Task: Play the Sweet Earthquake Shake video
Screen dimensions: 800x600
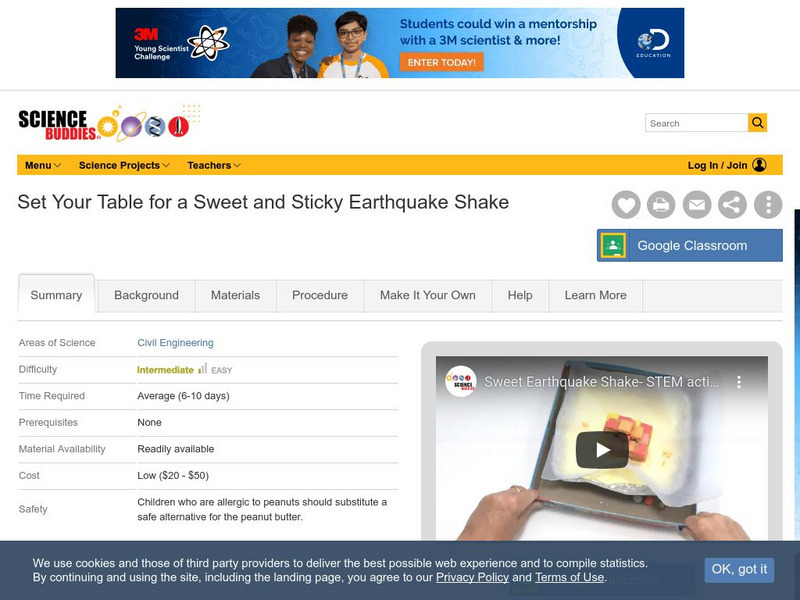Action: coord(602,449)
